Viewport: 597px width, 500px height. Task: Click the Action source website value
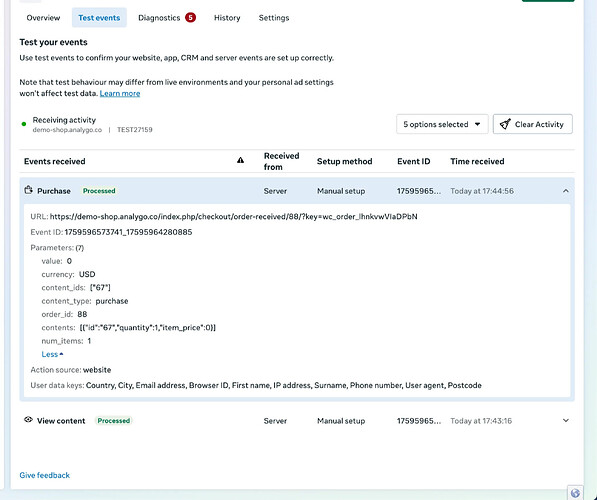point(97,370)
